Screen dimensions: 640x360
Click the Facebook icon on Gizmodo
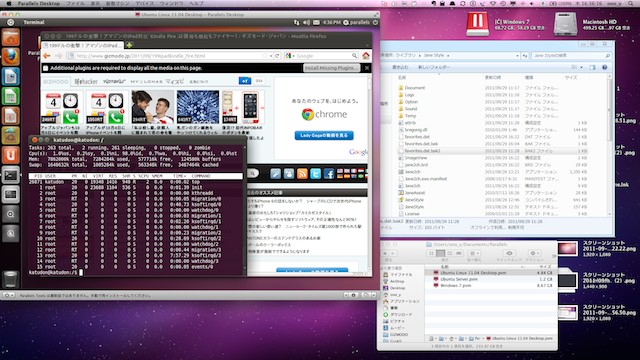click(x=329, y=174)
